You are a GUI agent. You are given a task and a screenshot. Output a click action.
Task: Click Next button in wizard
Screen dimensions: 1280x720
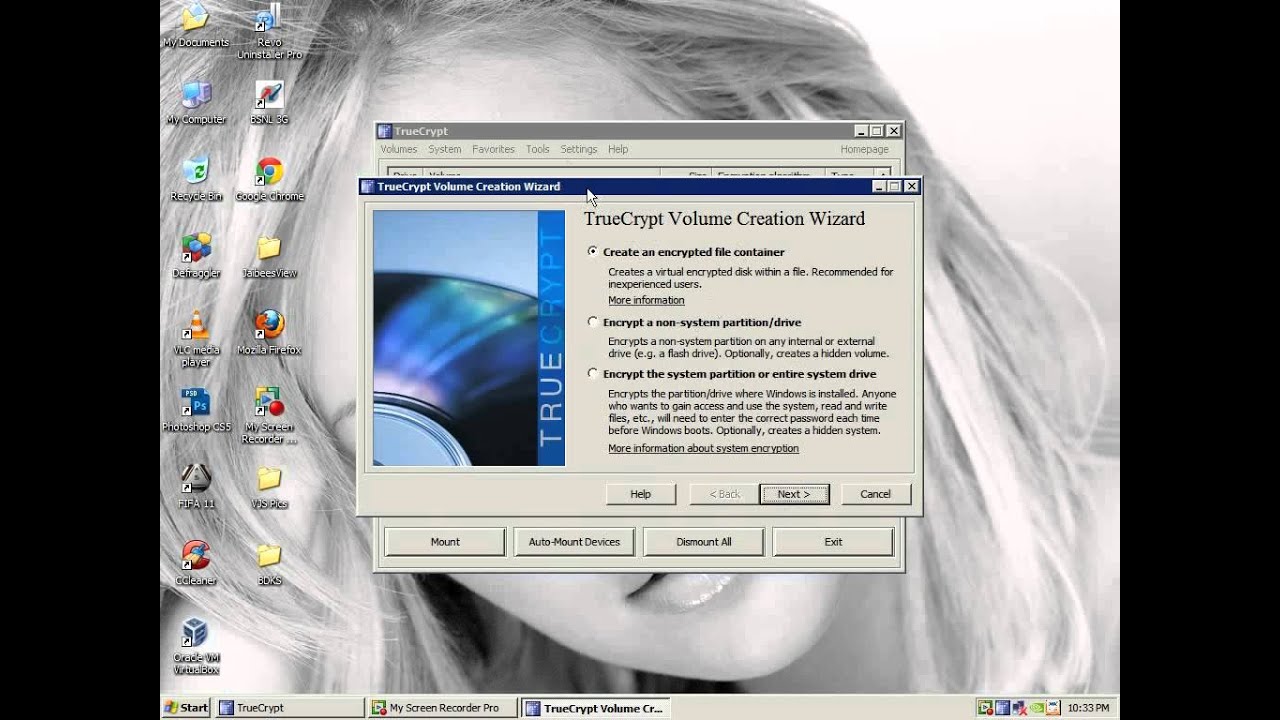[x=794, y=494]
